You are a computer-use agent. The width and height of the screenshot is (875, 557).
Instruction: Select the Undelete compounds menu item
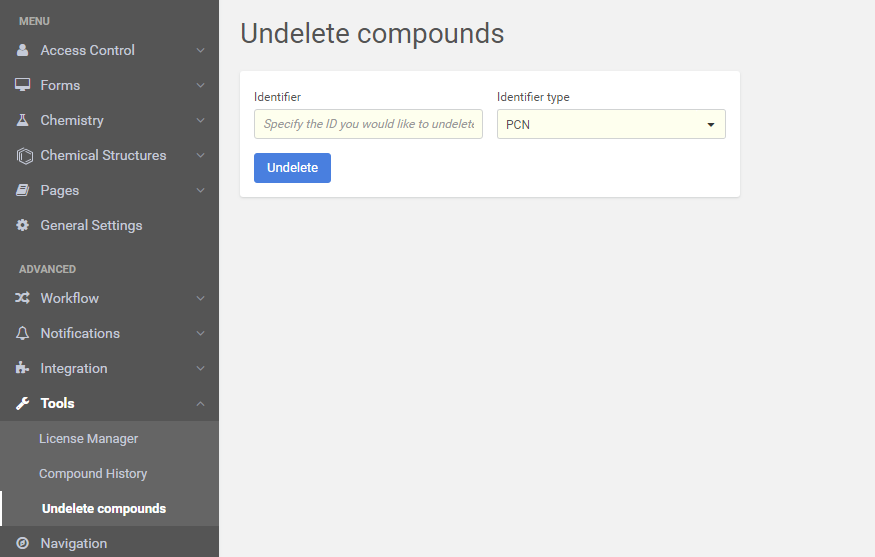104,508
